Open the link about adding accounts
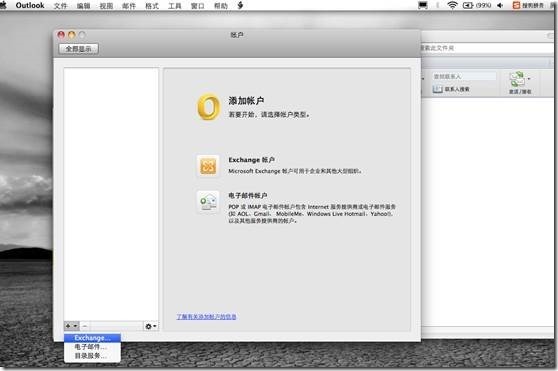This screenshot has height=371, width=558. pyautogui.click(x=206, y=316)
